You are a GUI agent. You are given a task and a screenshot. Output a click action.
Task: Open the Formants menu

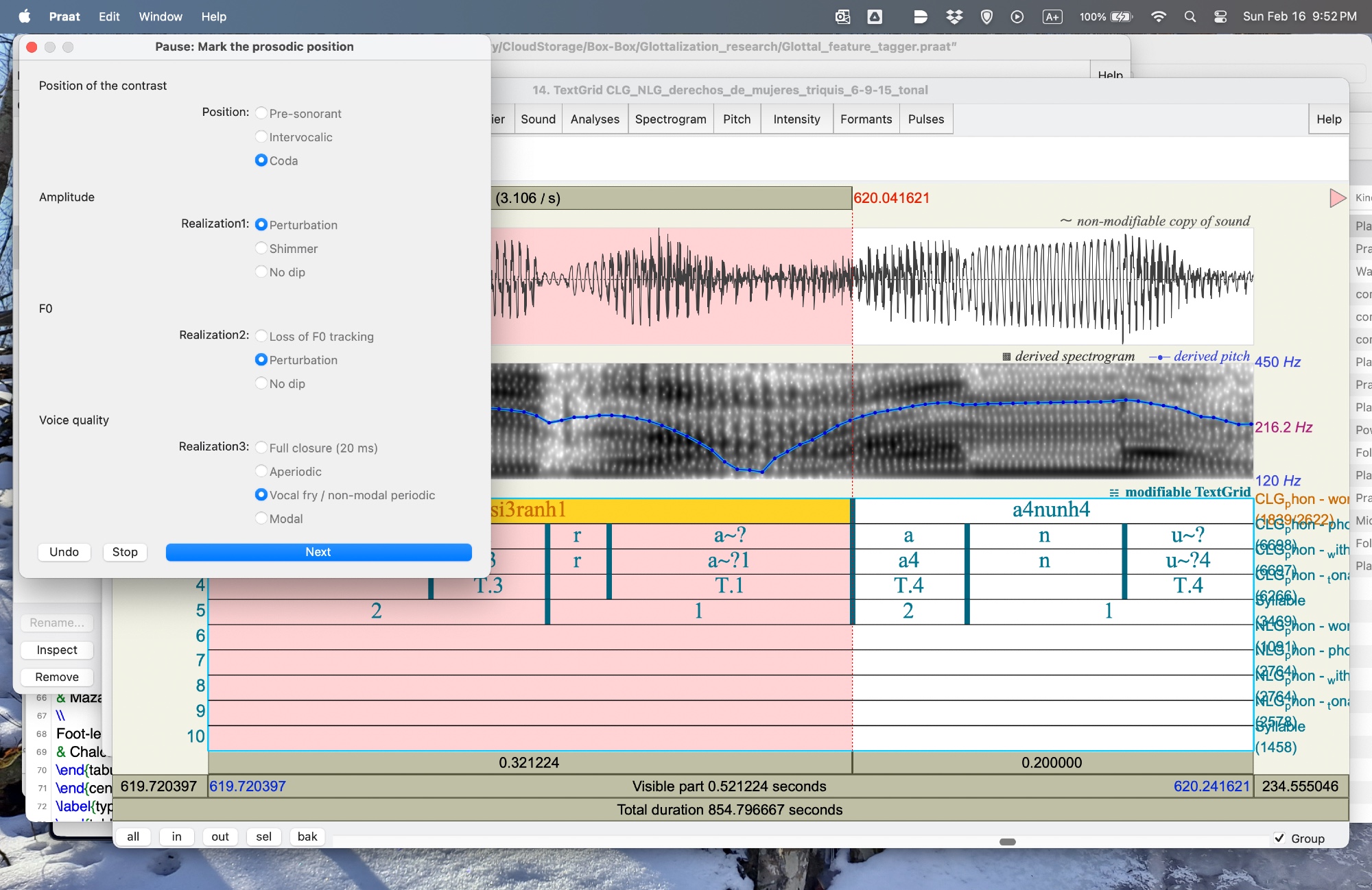[866, 119]
